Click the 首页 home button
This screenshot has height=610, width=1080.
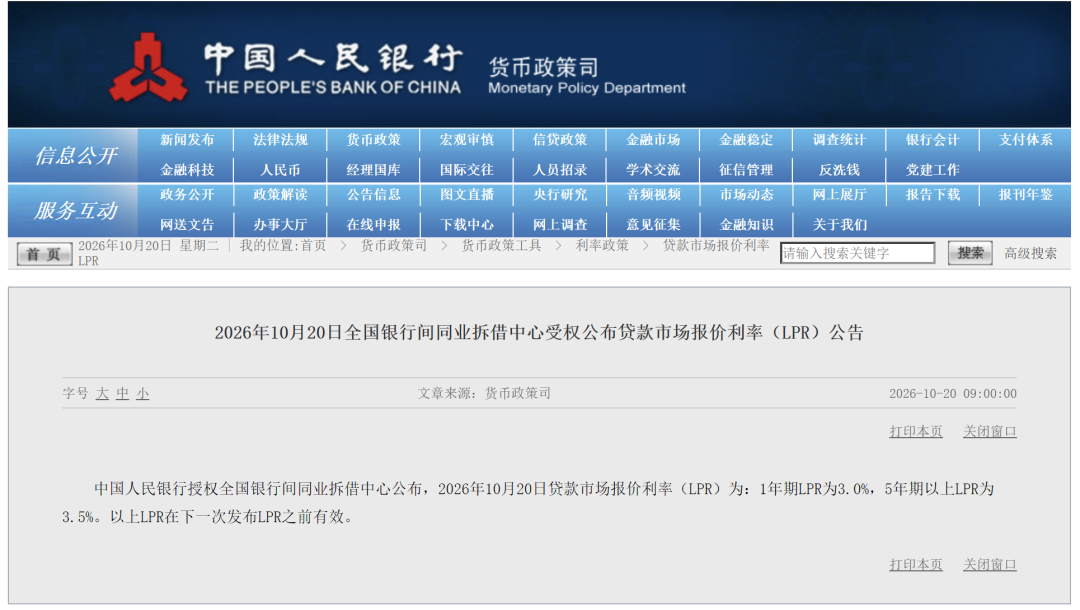(x=44, y=254)
